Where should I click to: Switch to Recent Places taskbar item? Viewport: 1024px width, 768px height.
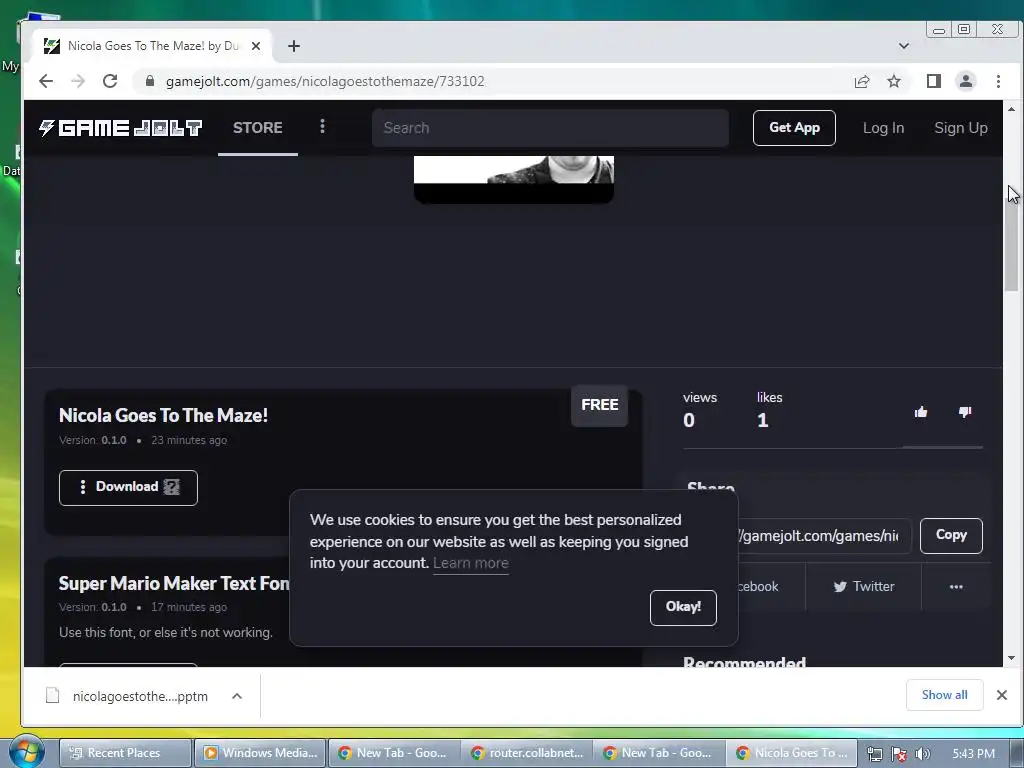[125, 753]
